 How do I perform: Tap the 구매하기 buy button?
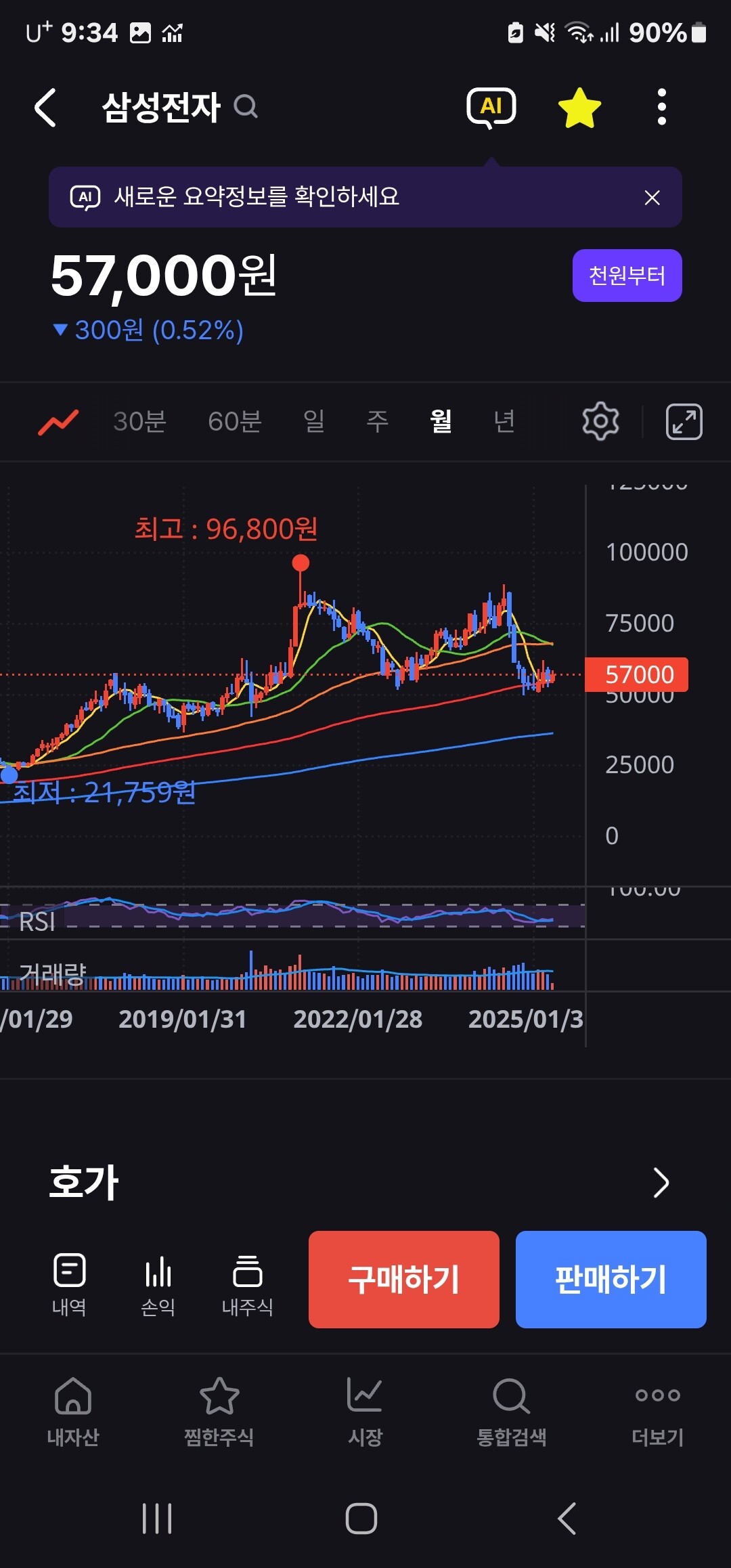(404, 1280)
